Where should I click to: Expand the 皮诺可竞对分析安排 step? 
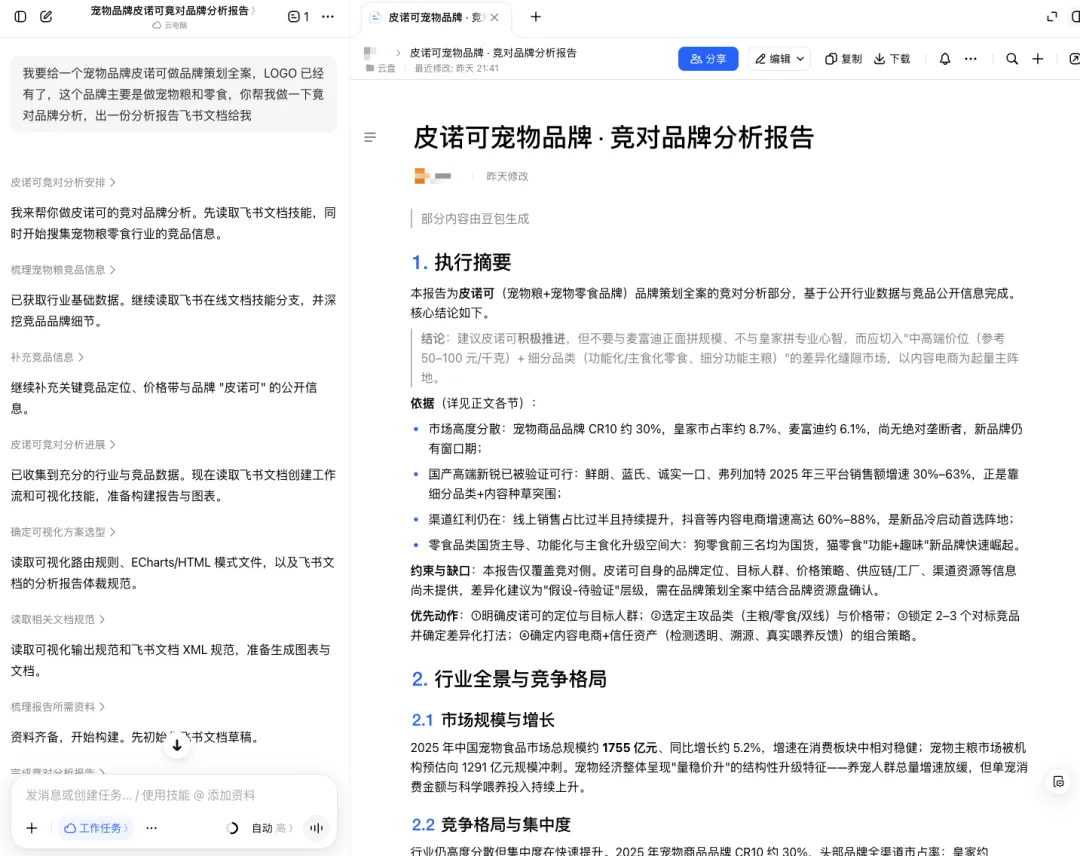point(63,182)
